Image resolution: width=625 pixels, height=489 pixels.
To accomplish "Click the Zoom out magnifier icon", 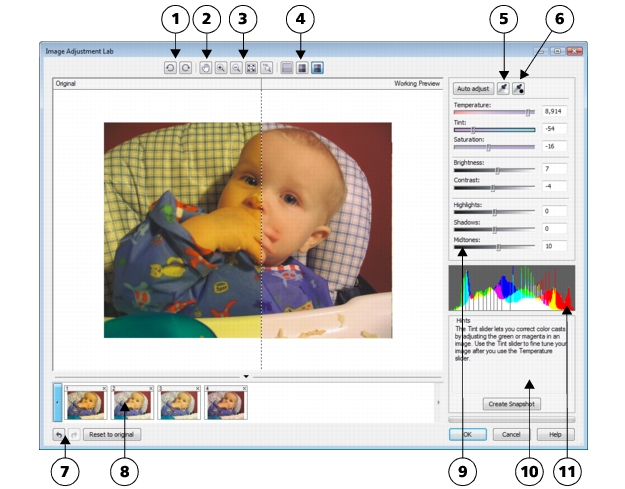I will coord(235,68).
